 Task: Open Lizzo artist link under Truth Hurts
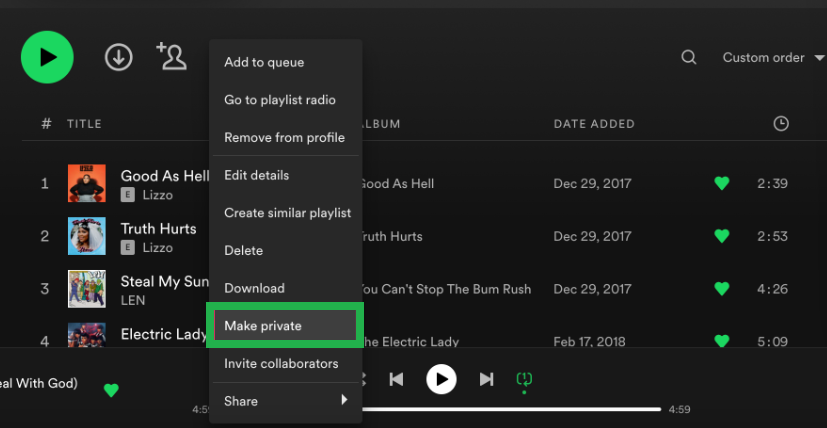coord(158,248)
